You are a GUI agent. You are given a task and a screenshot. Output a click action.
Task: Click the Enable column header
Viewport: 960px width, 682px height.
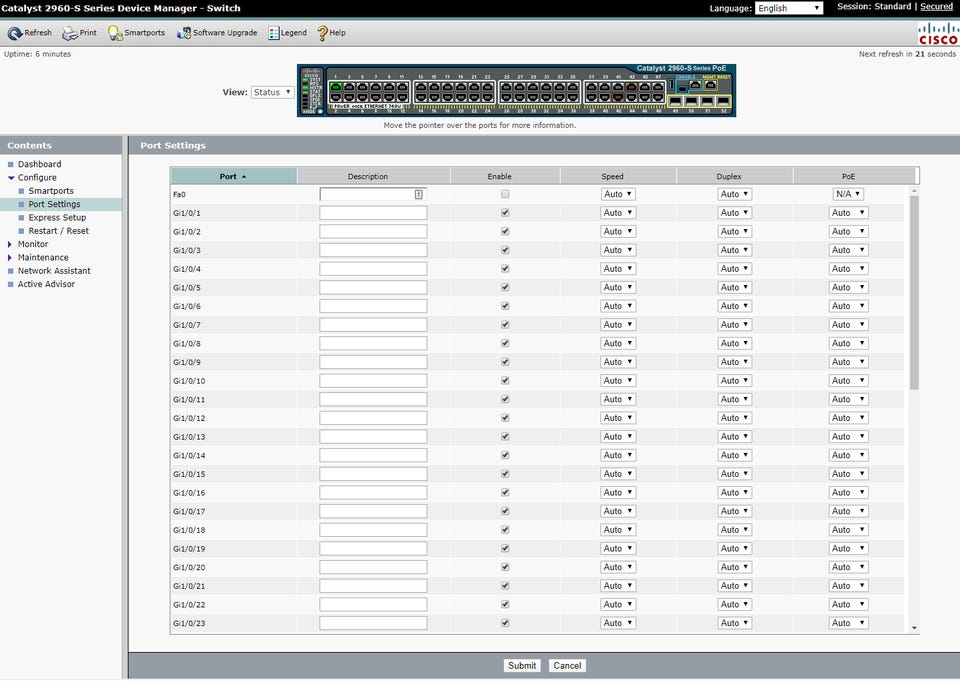(505, 176)
